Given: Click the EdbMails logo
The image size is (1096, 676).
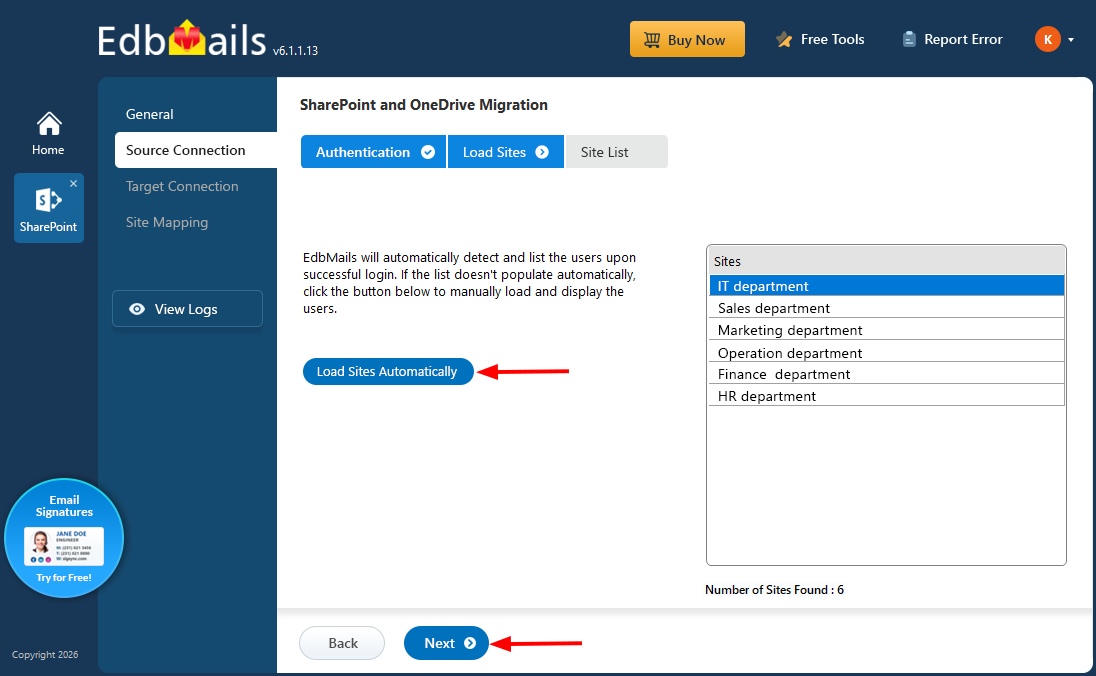Looking at the screenshot, I should click(182, 39).
